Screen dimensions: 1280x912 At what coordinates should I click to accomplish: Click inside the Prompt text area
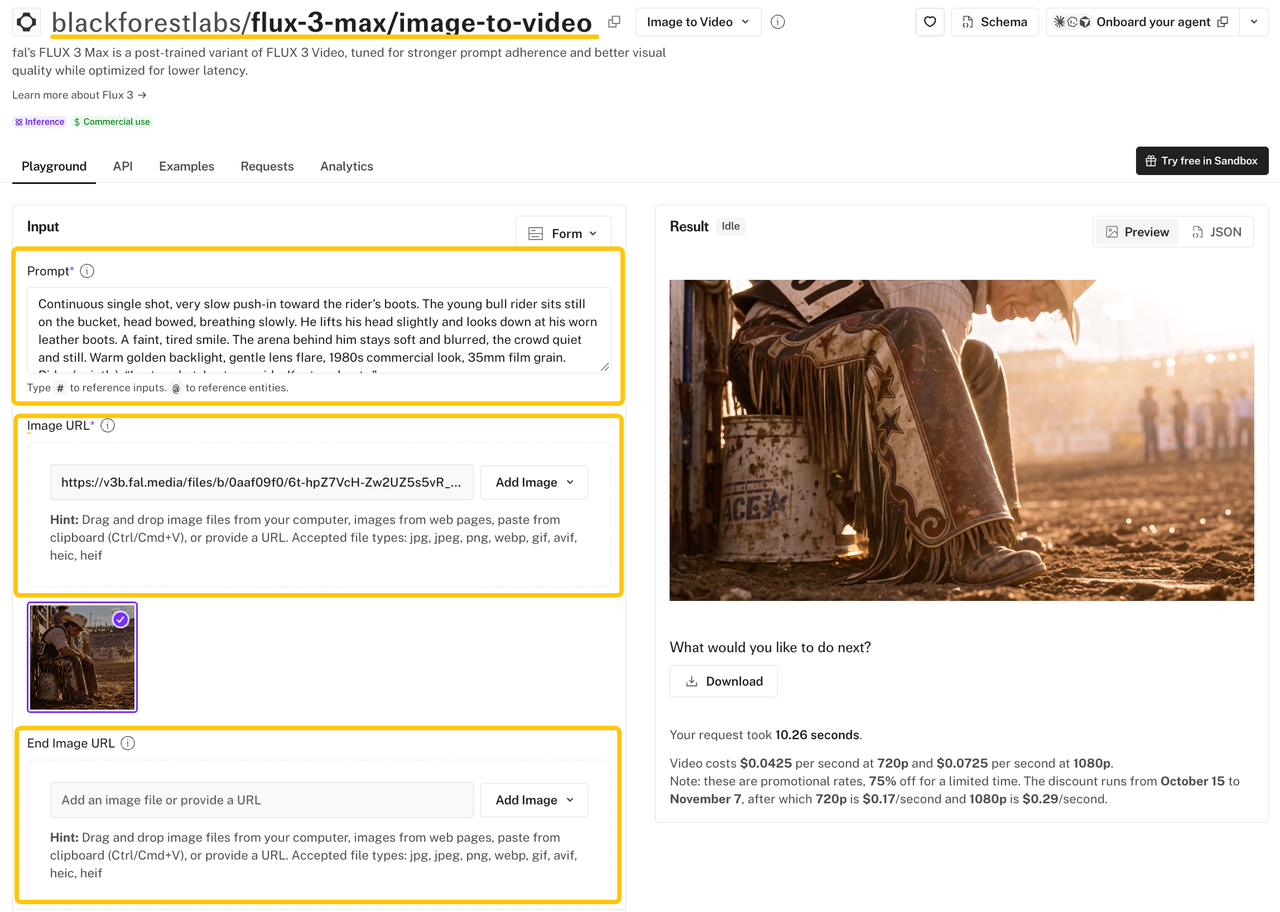(x=319, y=331)
